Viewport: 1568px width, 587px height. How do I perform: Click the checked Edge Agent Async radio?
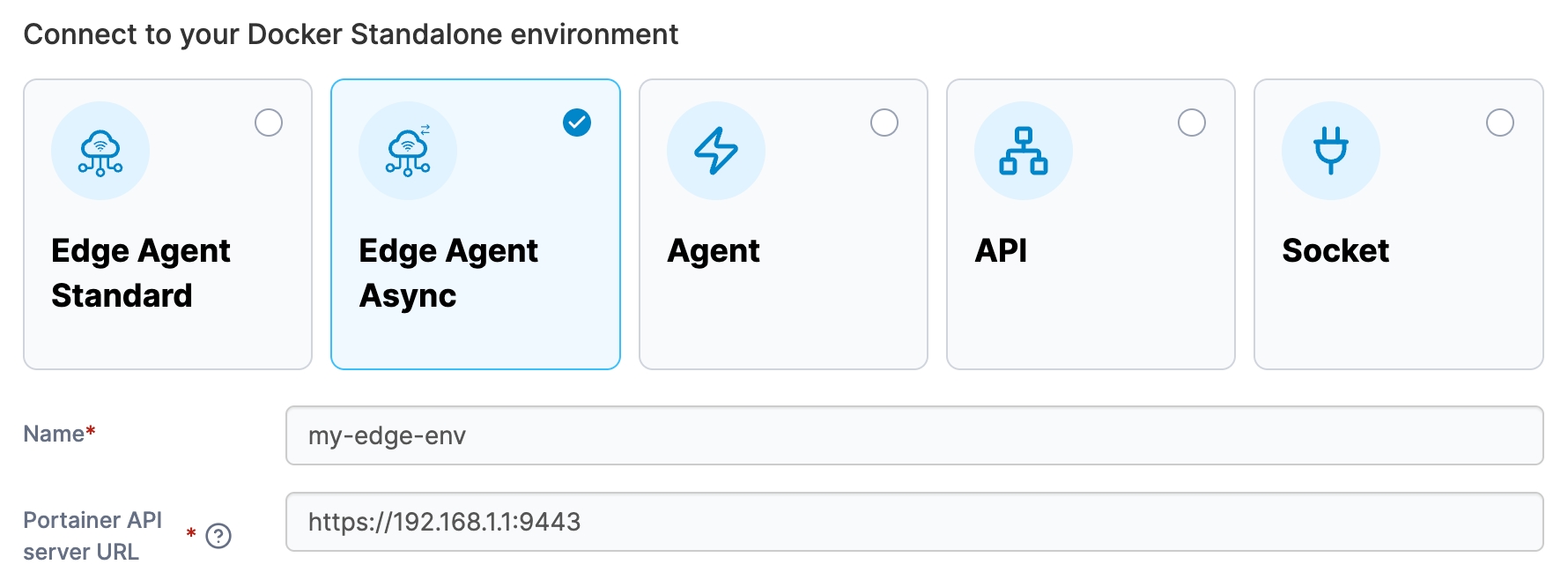(x=577, y=123)
